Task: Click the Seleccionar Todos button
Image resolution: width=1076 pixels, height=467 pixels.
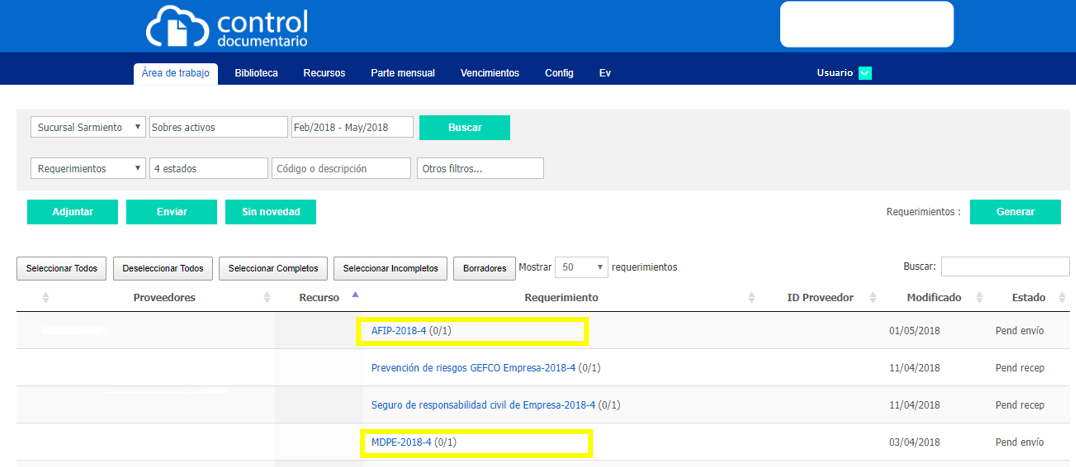Action: coord(62,268)
